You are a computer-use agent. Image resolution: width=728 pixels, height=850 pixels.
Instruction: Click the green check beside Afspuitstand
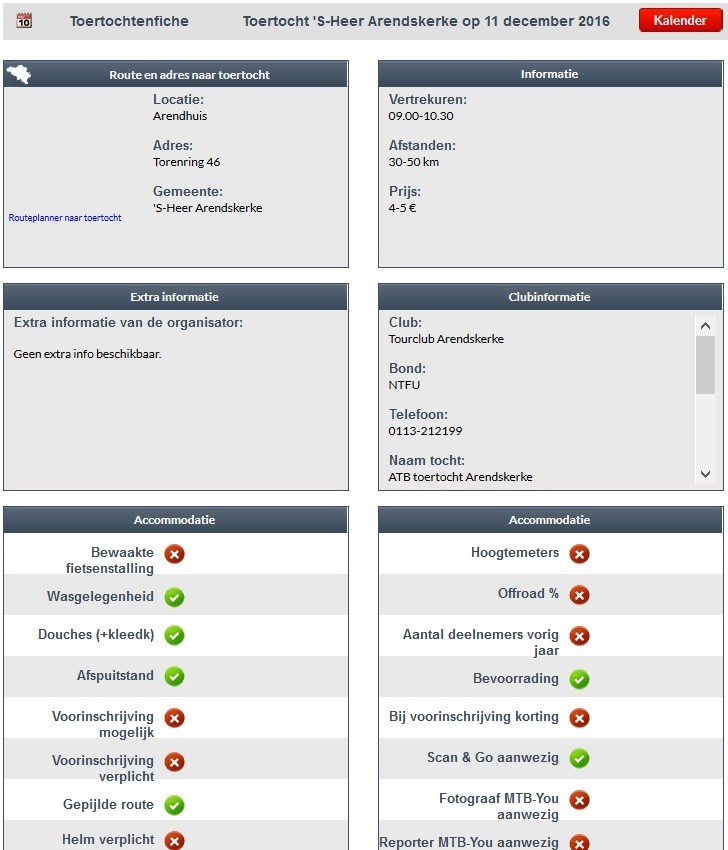point(174,676)
